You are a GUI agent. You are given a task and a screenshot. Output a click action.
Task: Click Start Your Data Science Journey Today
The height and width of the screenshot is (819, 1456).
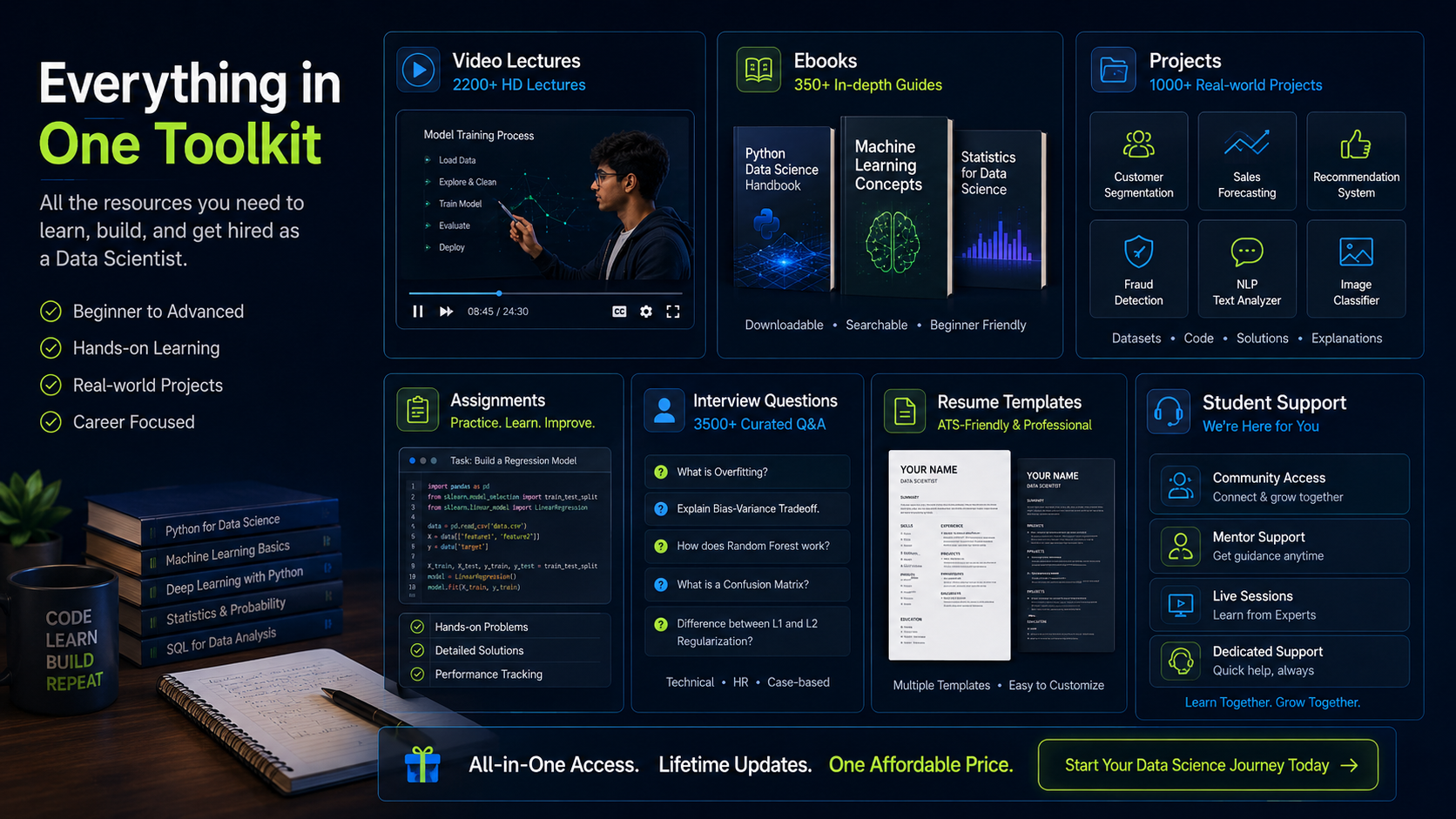pyautogui.click(x=1208, y=765)
